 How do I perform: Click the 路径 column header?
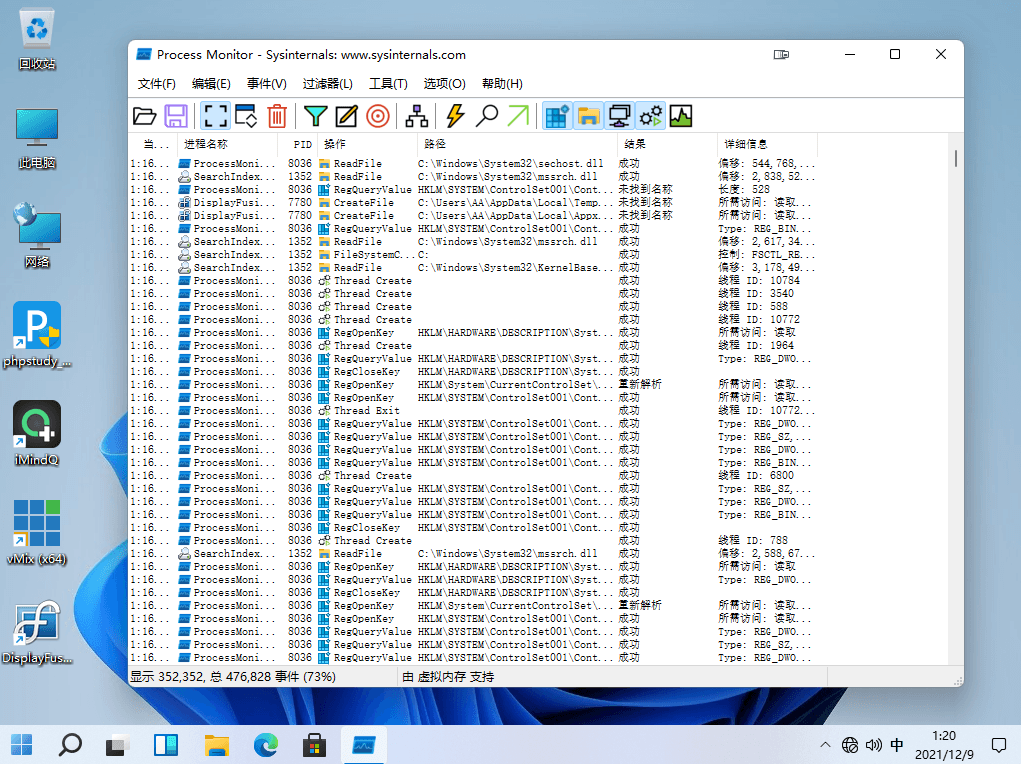[x=516, y=144]
